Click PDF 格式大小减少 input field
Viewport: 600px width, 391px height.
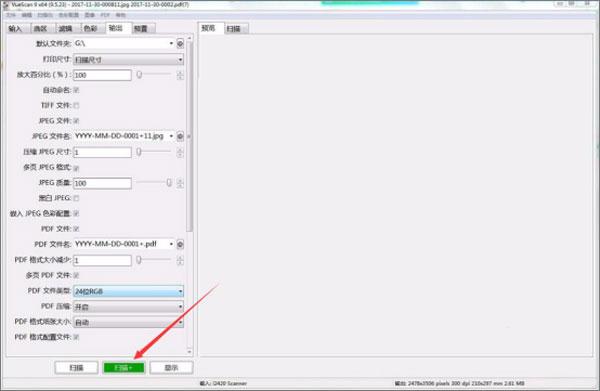point(102,261)
